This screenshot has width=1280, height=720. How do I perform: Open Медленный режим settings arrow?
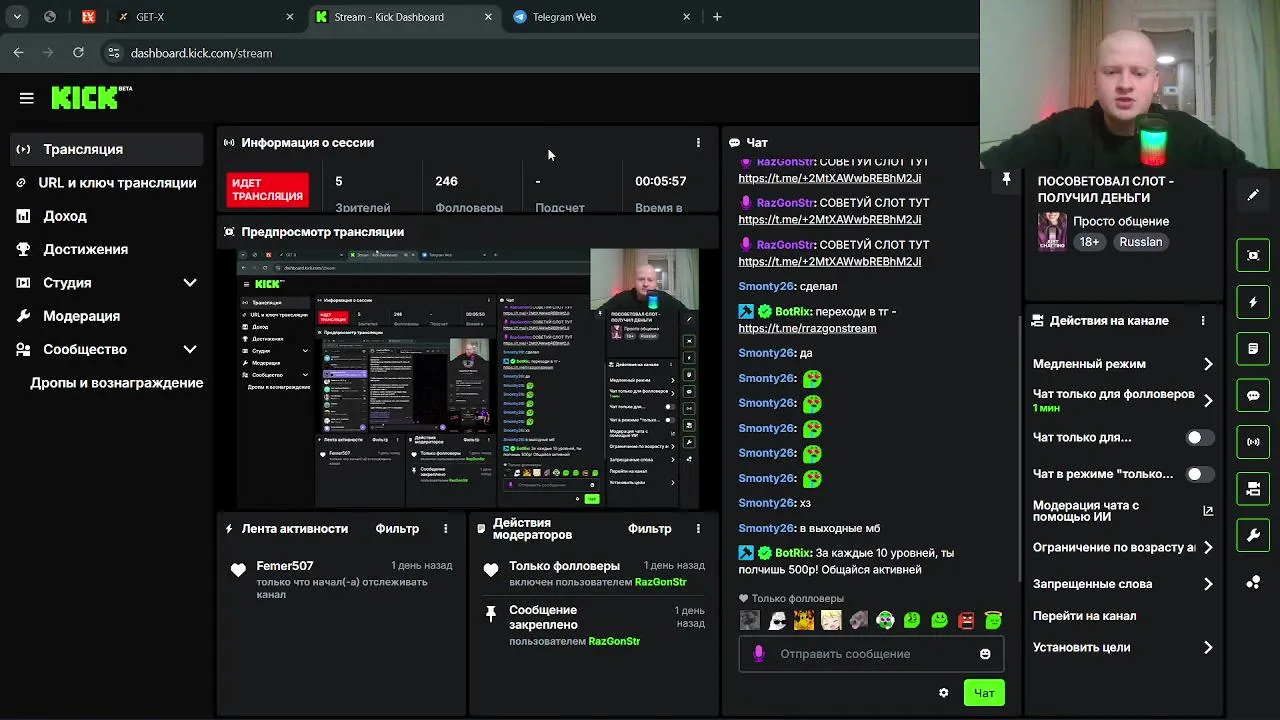pyautogui.click(x=1208, y=364)
